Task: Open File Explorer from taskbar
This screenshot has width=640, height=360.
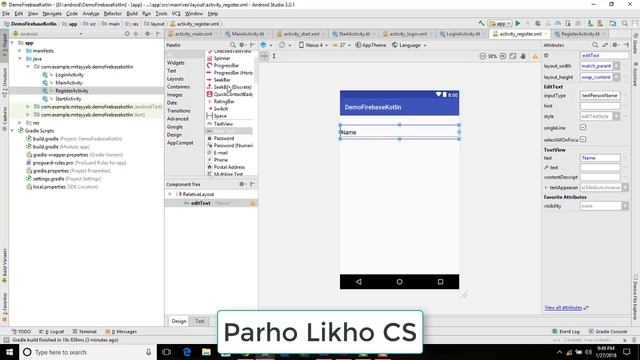Action: [206, 352]
